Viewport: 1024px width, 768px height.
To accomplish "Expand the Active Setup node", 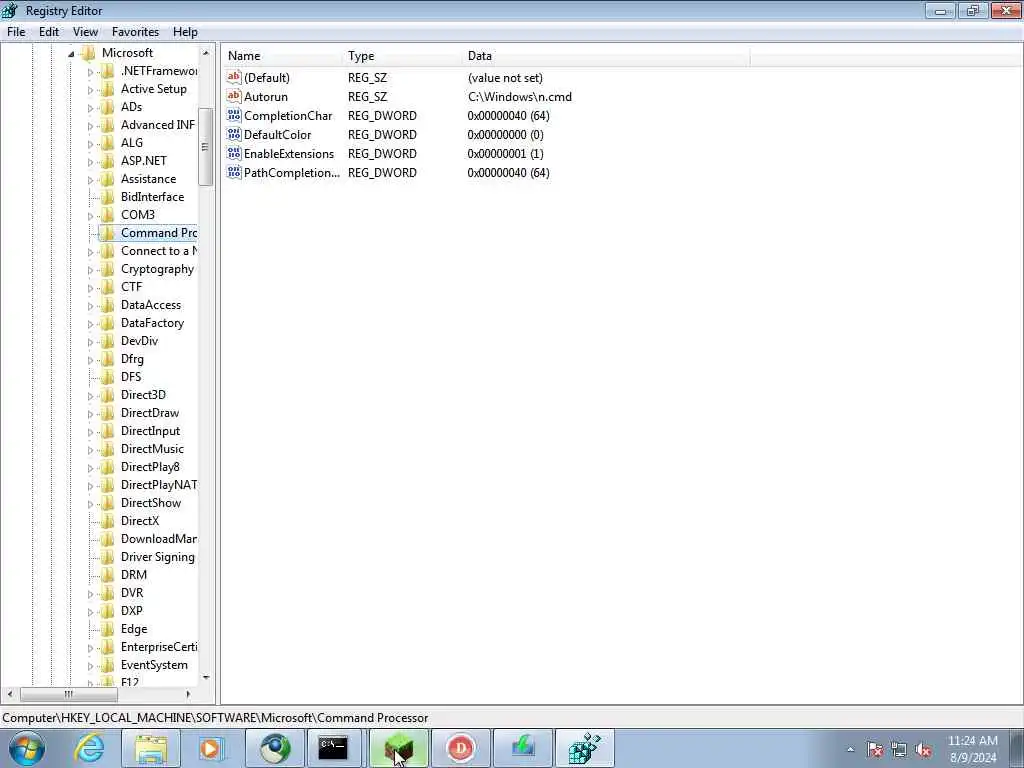I will pos(91,90).
